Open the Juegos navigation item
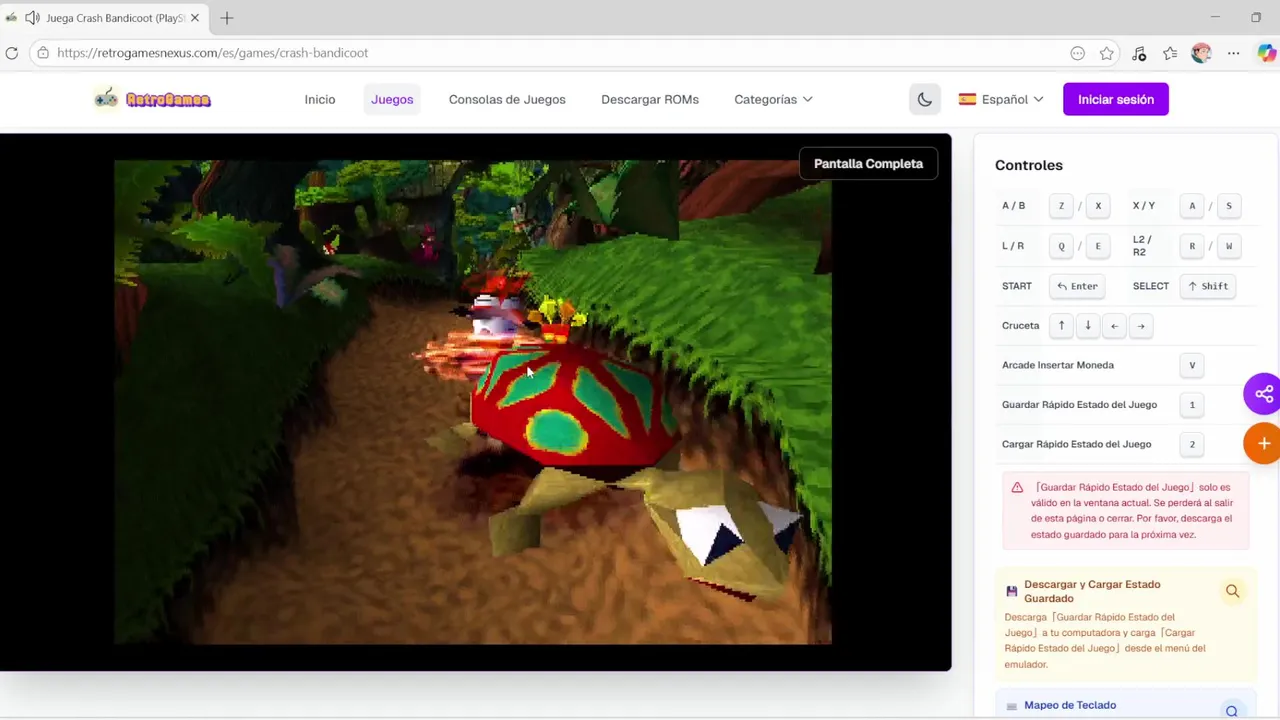 point(392,99)
